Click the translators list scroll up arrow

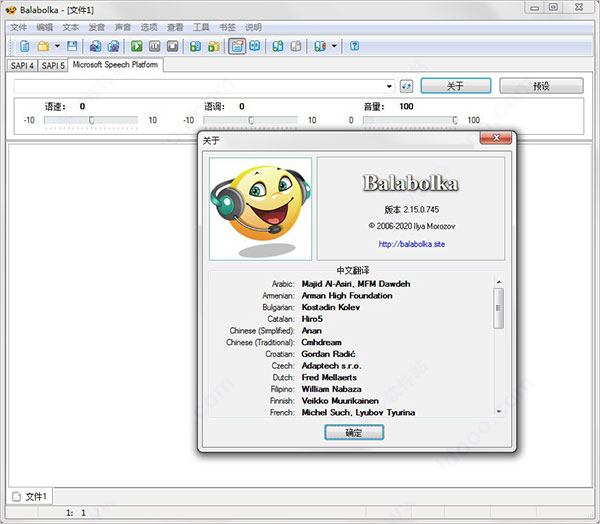(x=499, y=282)
